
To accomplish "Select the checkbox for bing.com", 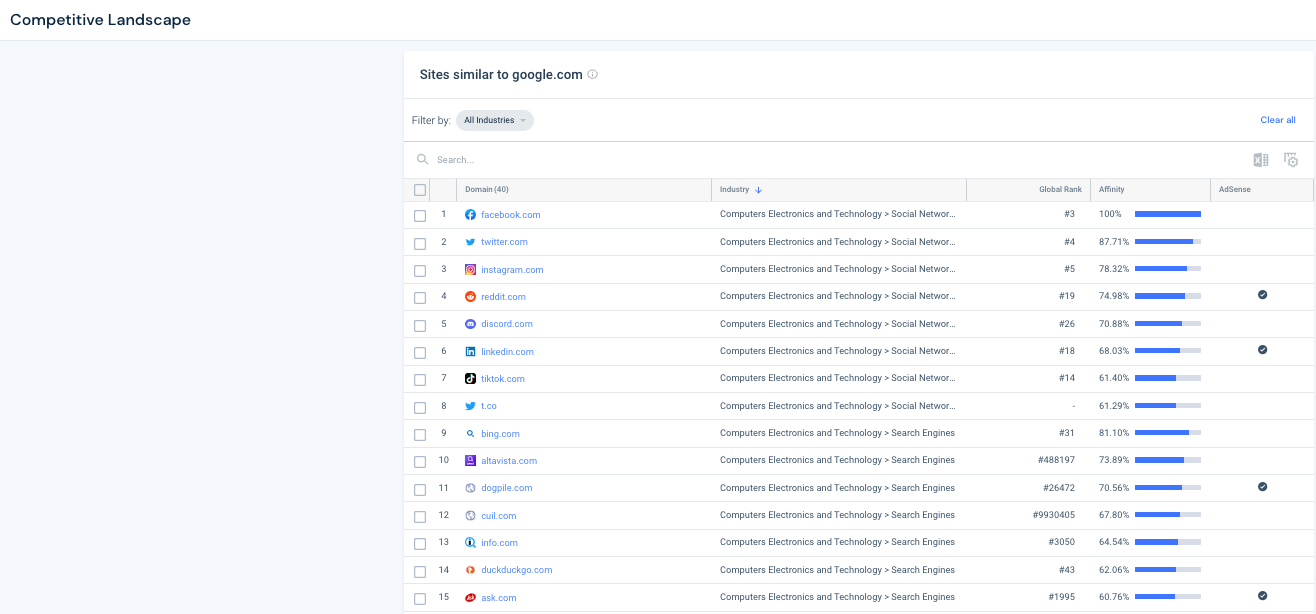I will coord(420,433).
